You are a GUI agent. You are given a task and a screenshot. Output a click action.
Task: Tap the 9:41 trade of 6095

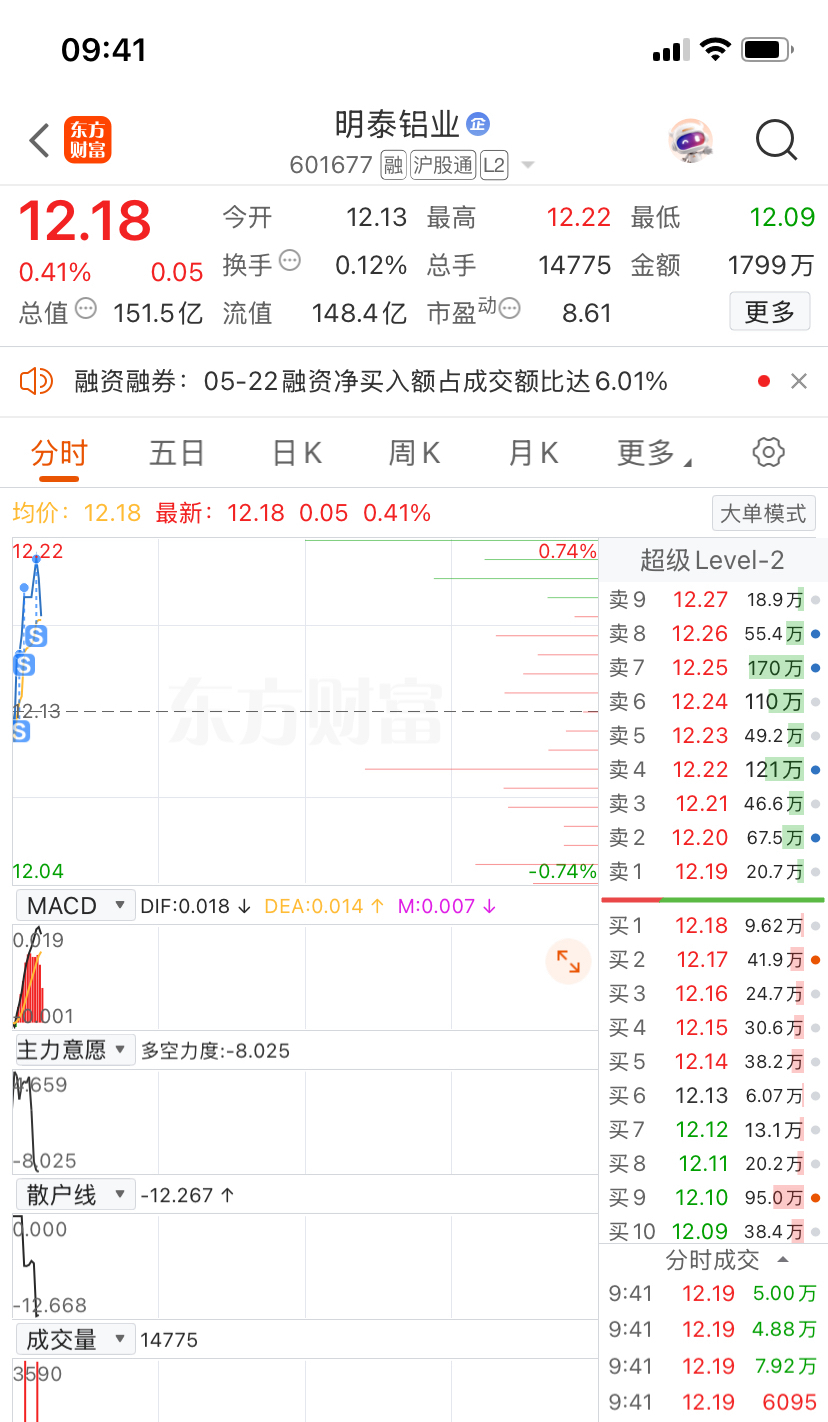[713, 1402]
